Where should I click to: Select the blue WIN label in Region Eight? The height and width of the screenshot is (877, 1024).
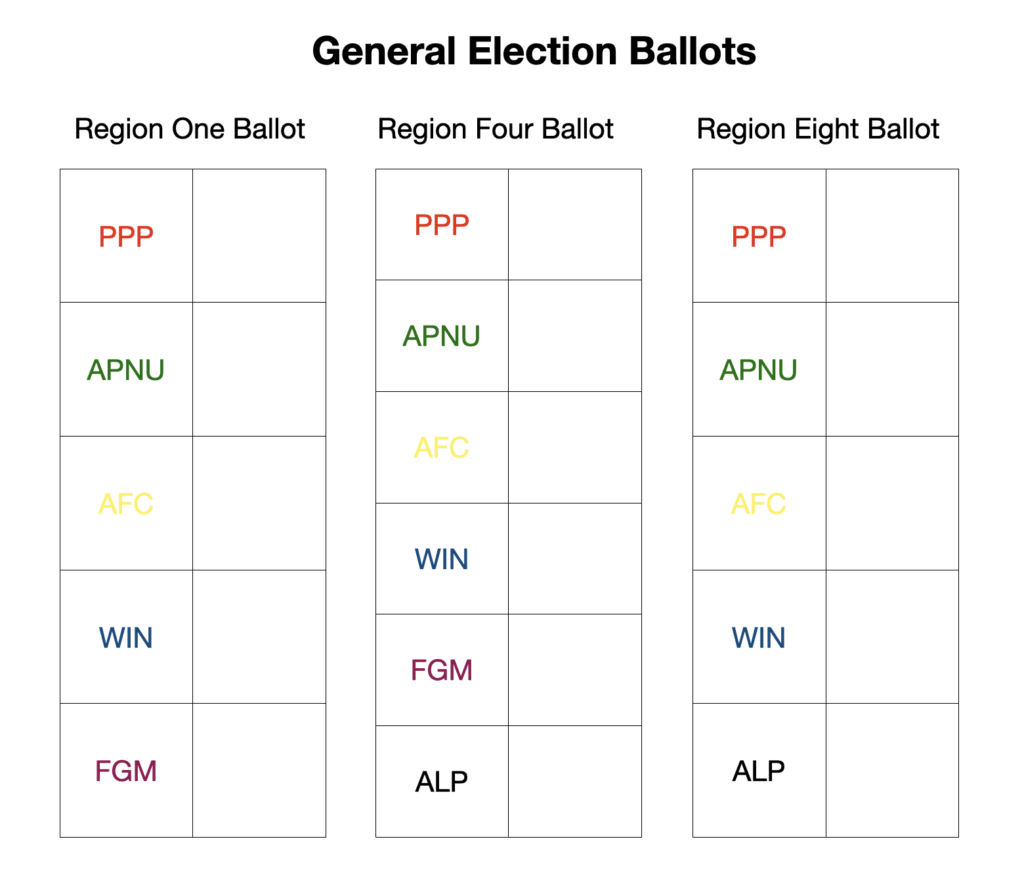[759, 637]
